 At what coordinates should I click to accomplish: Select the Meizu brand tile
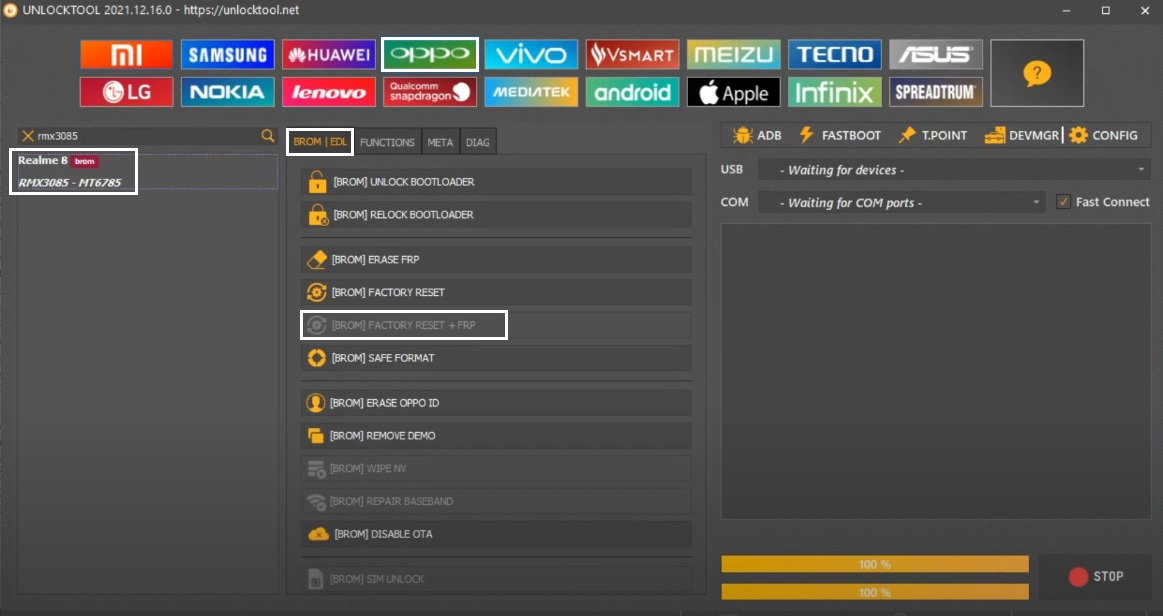(x=734, y=55)
